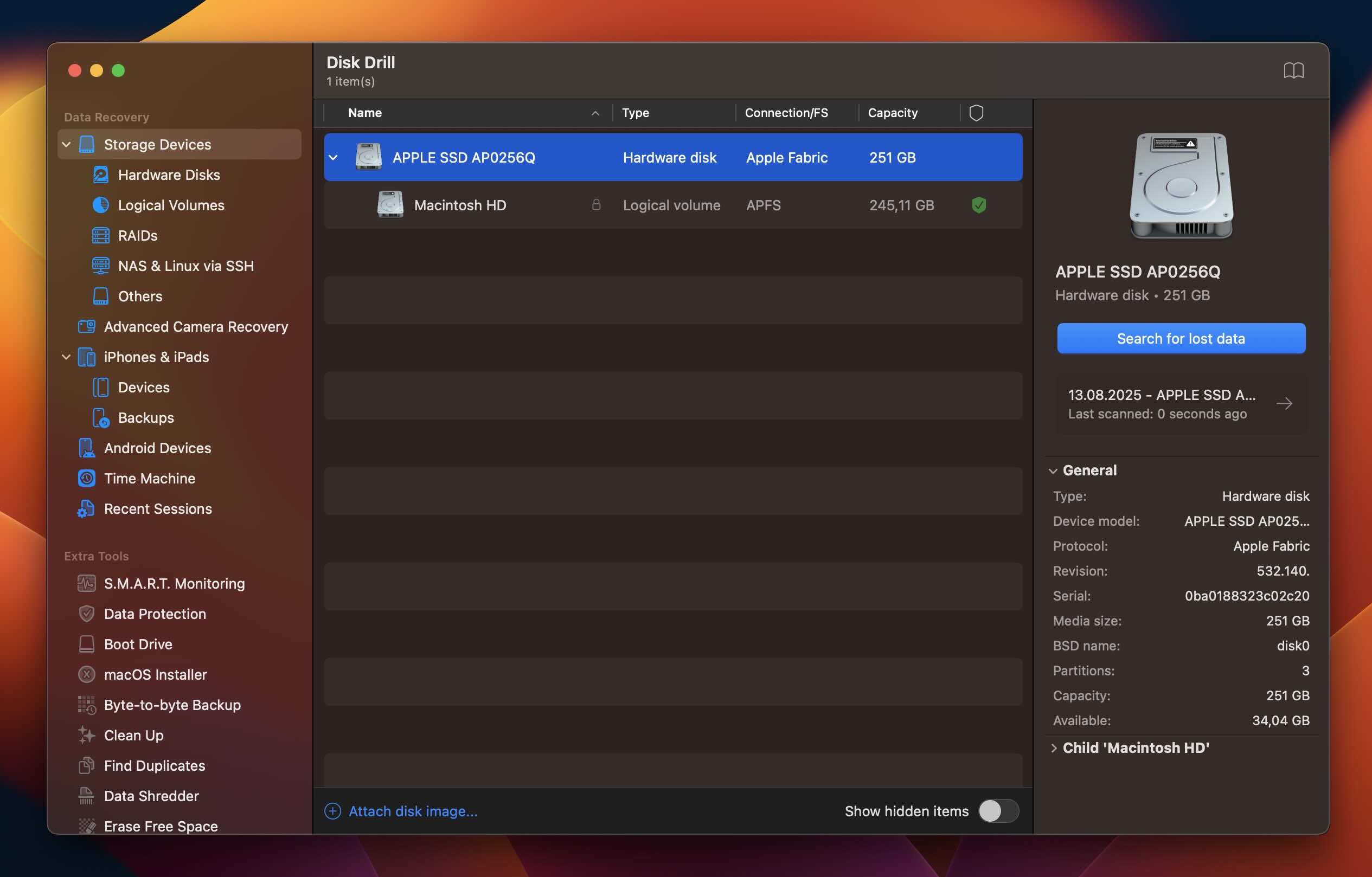Click the BSD name value disk0

pyautogui.click(x=1293, y=645)
